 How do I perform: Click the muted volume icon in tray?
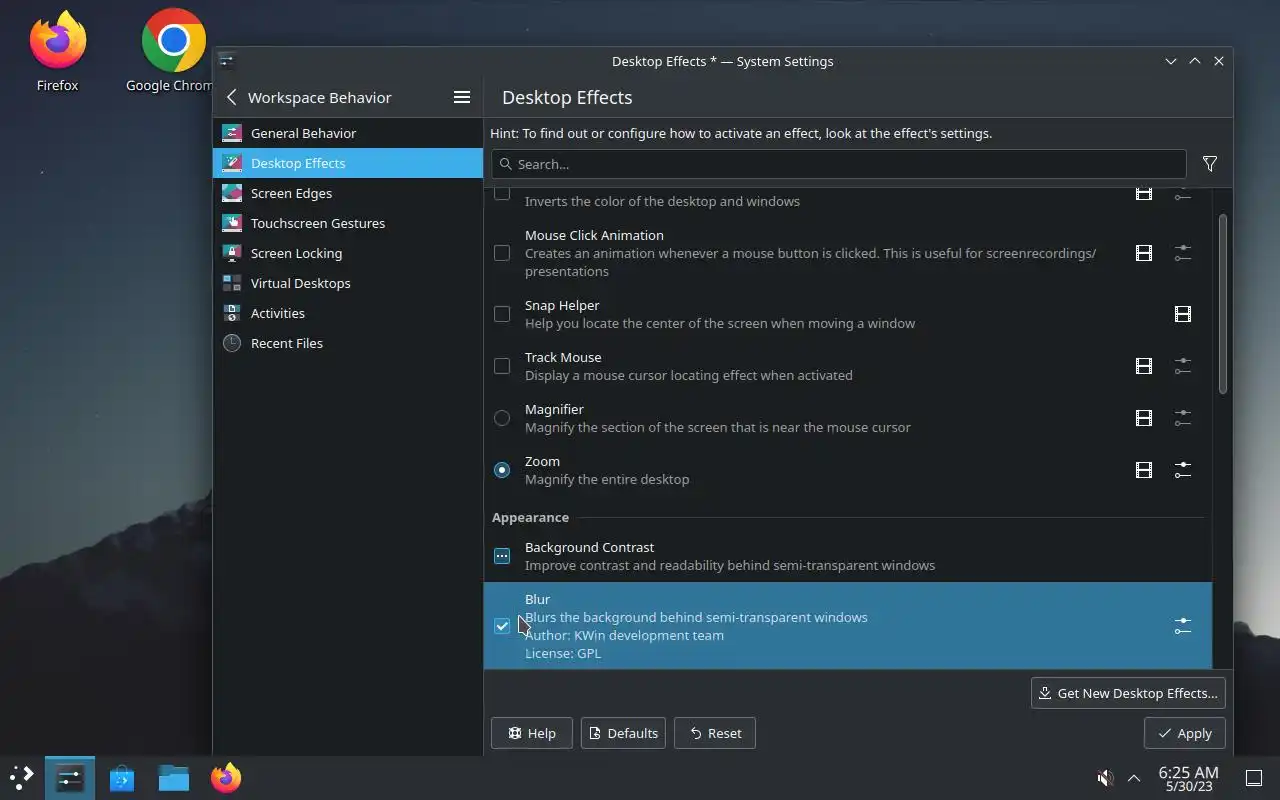(x=1105, y=777)
